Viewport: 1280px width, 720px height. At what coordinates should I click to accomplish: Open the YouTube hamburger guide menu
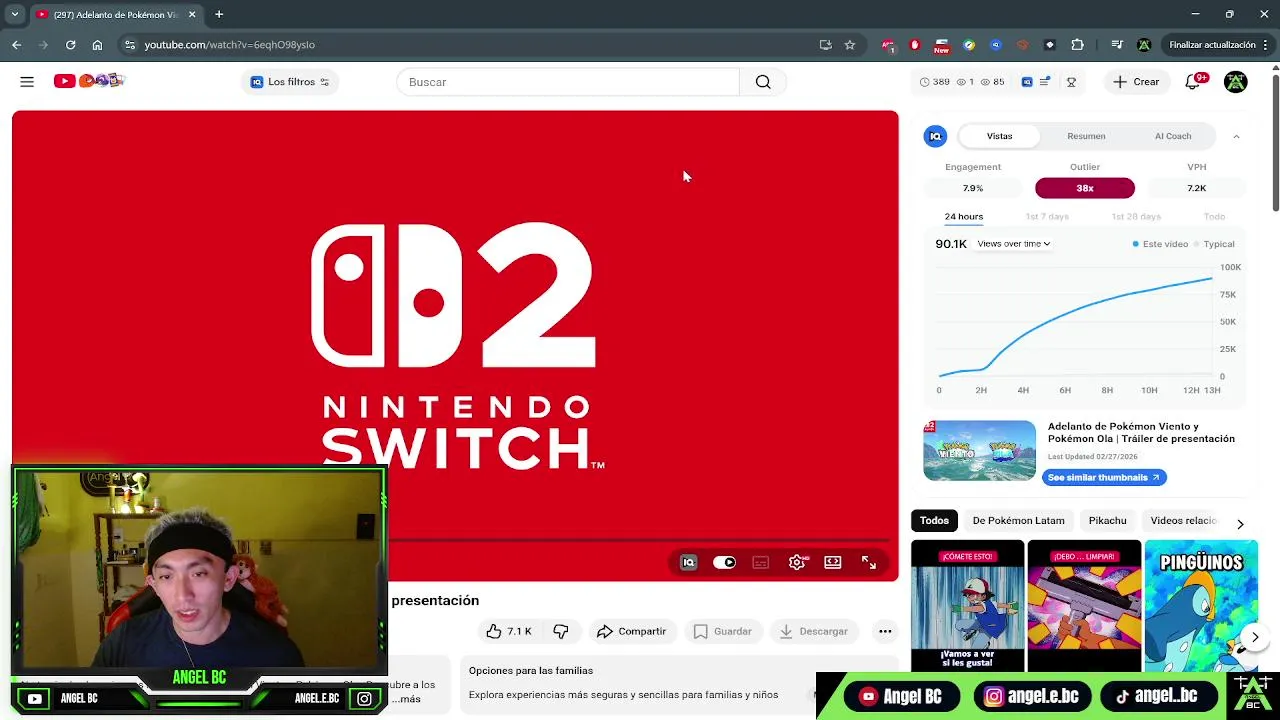coord(27,82)
